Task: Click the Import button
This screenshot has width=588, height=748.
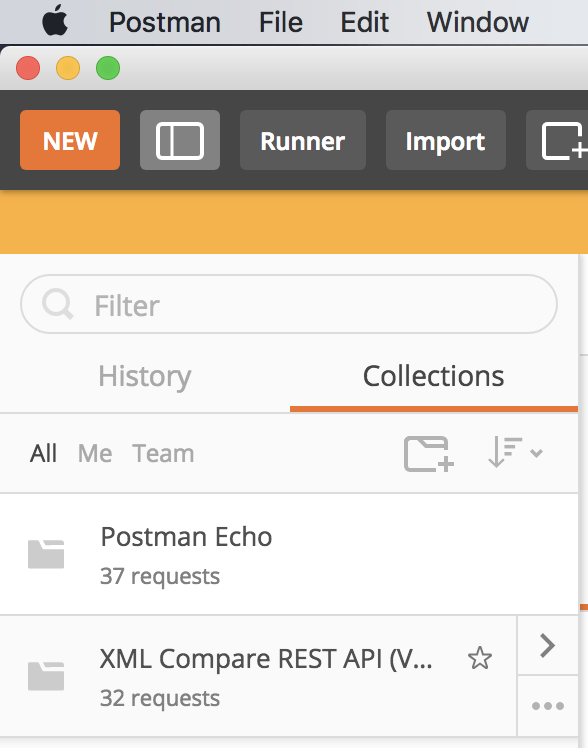Action: [445, 140]
